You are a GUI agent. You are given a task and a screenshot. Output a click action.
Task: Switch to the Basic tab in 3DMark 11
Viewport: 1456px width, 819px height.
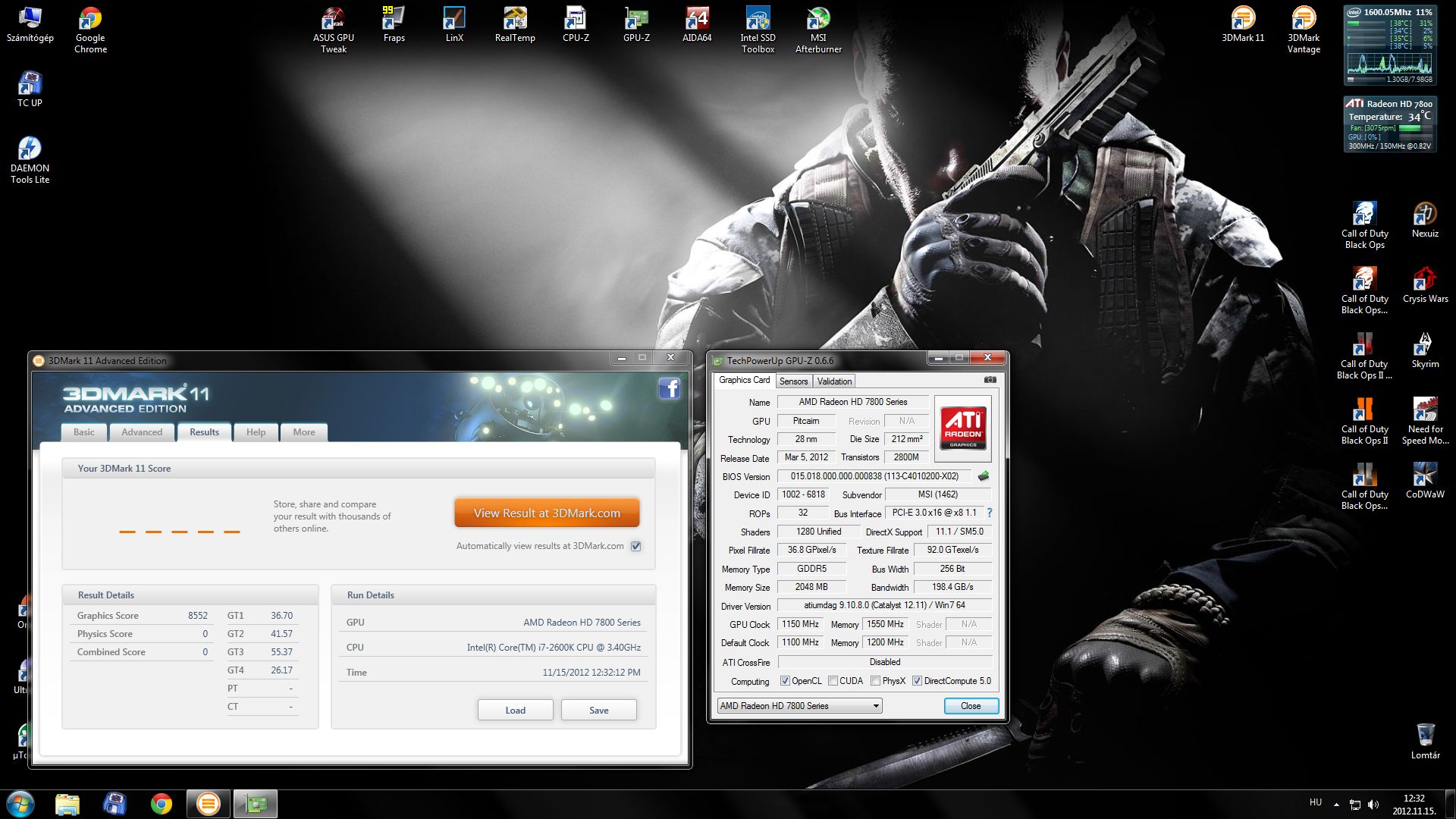coord(83,432)
